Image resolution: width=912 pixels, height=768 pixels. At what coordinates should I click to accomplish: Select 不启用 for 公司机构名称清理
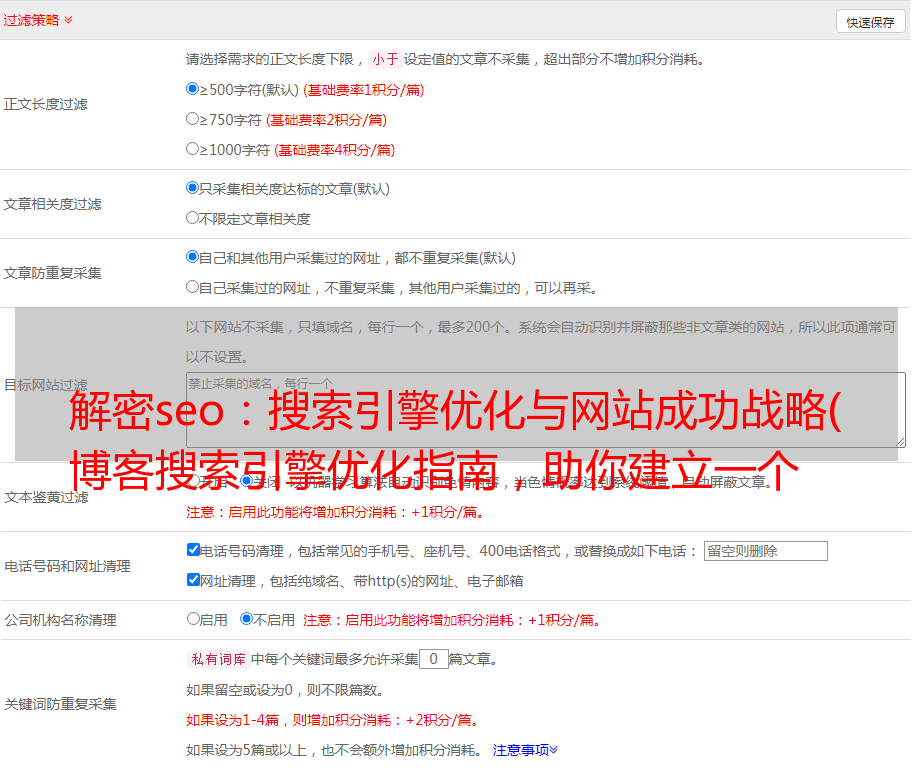246,619
